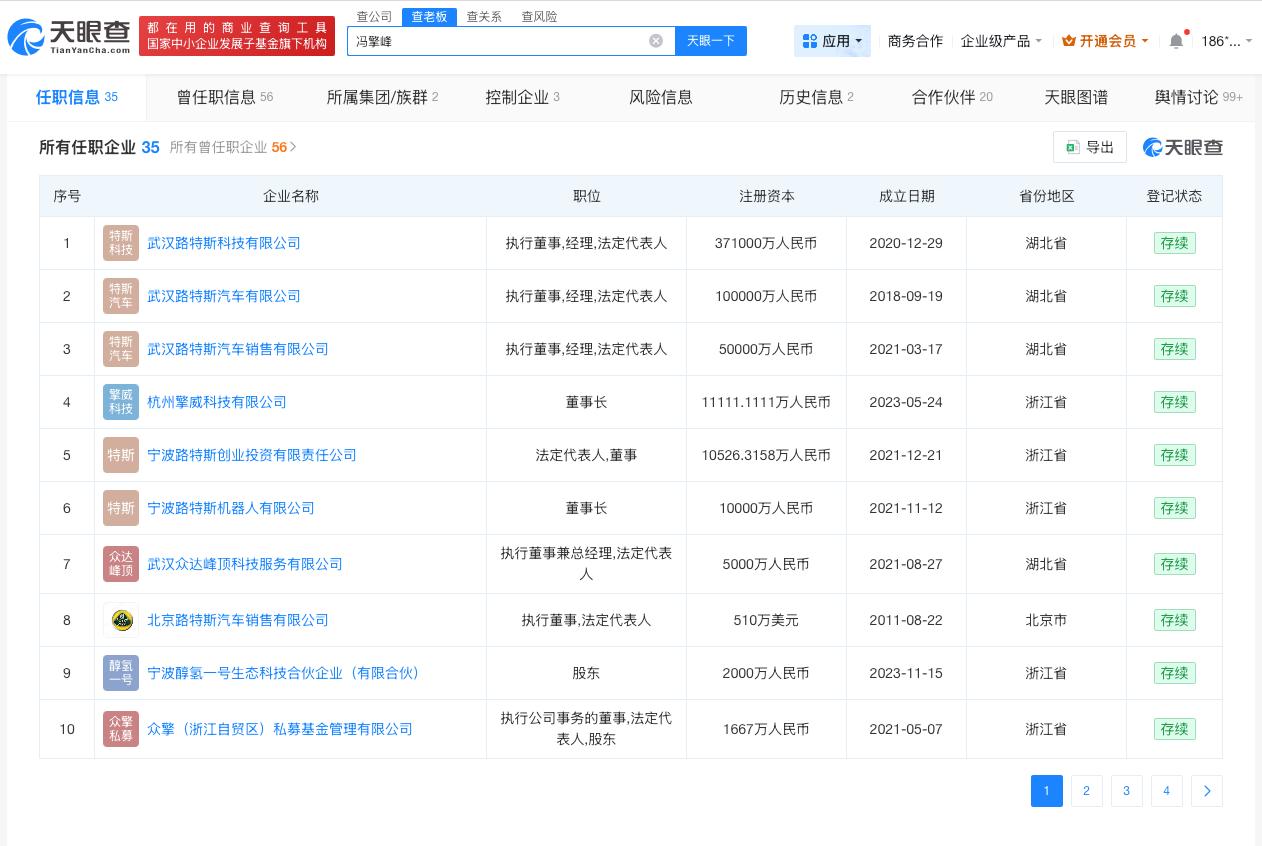This screenshot has height=846, width=1262.
Task: Go to the next page arrow
Action: point(1207,791)
